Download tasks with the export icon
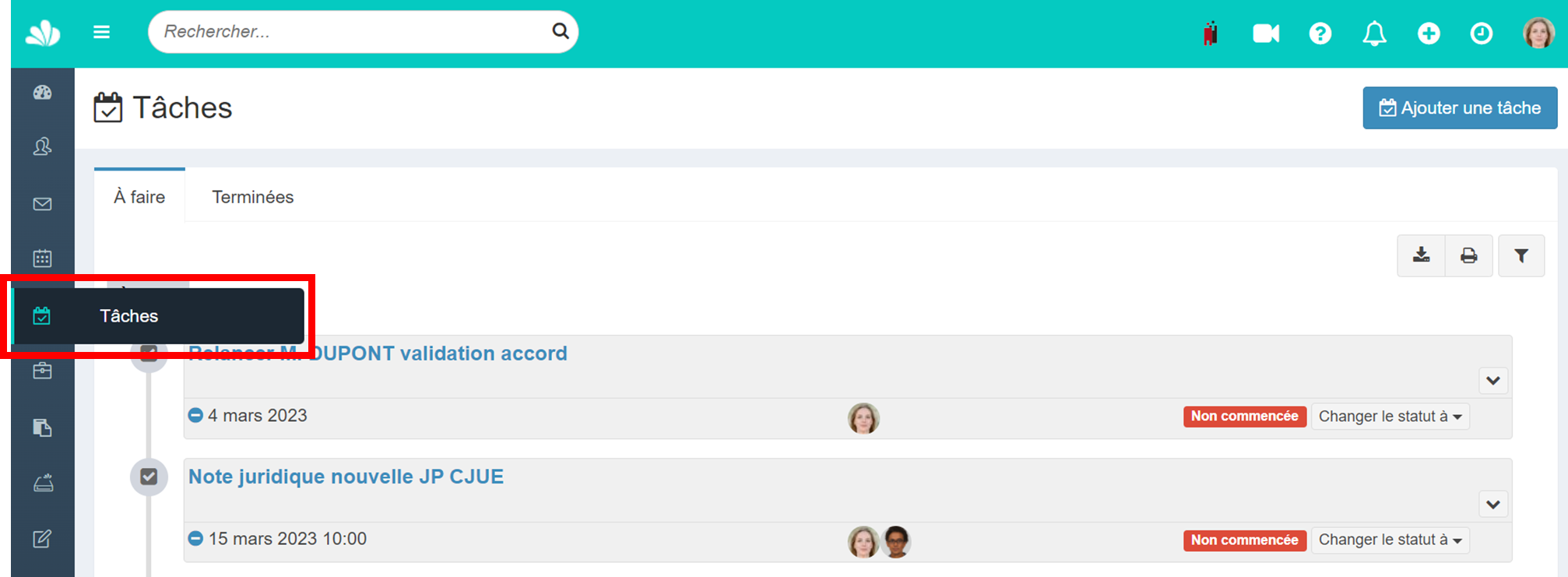The width and height of the screenshot is (1568, 577). tap(1421, 255)
